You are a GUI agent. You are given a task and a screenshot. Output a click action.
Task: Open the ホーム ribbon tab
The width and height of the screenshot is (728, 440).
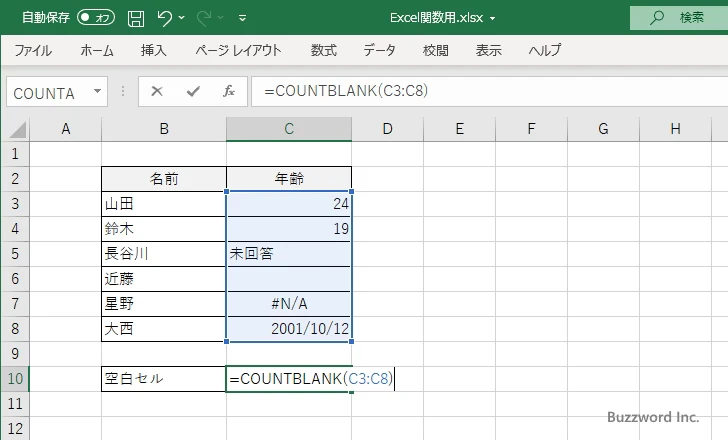97,50
